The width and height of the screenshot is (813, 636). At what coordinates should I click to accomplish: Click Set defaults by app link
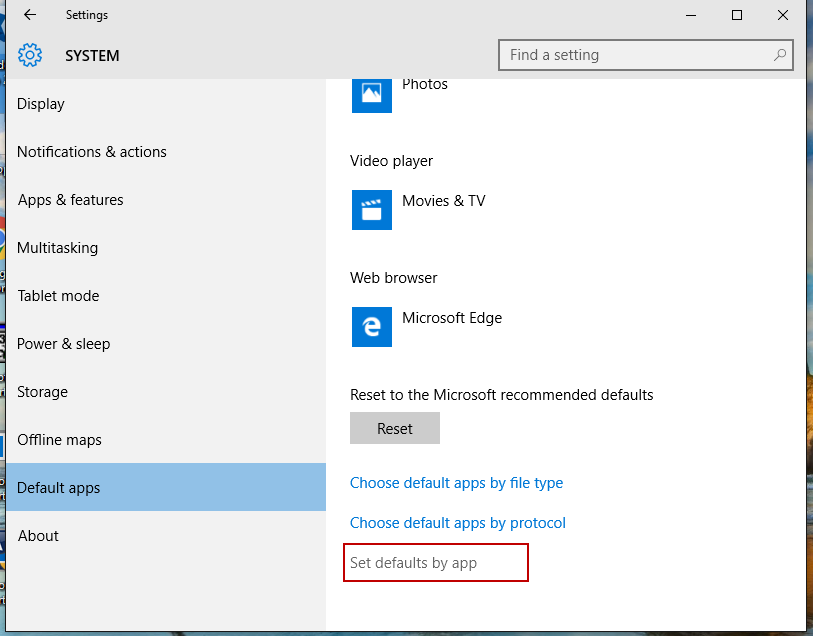click(413, 563)
